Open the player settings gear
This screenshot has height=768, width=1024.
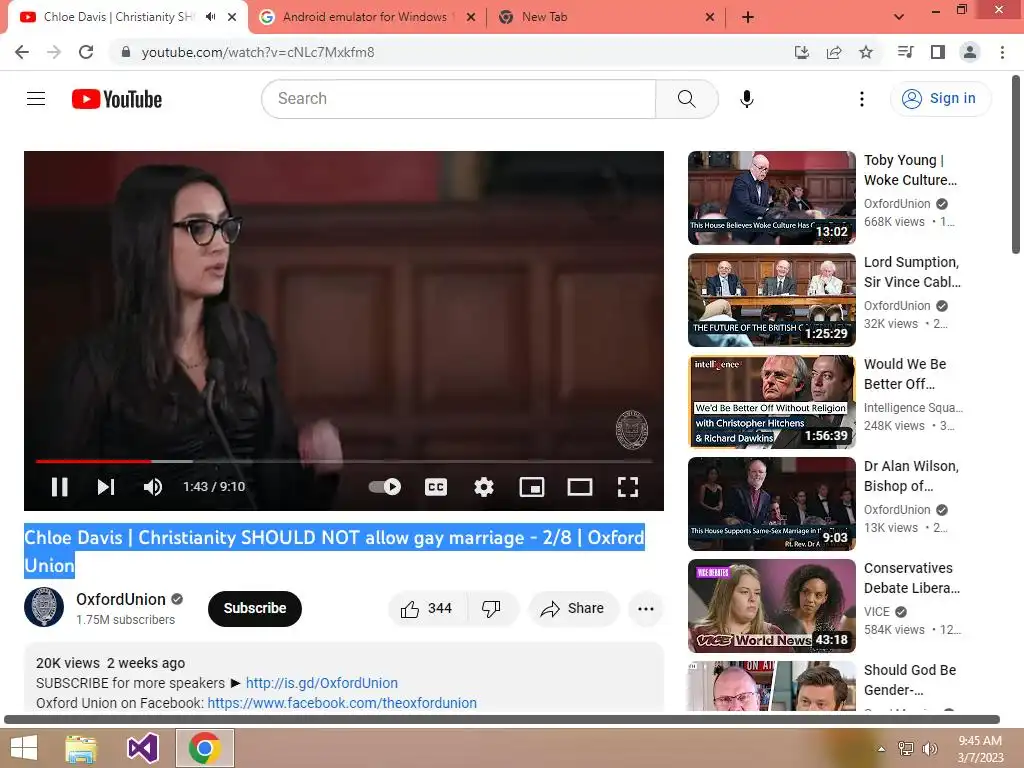pos(484,487)
